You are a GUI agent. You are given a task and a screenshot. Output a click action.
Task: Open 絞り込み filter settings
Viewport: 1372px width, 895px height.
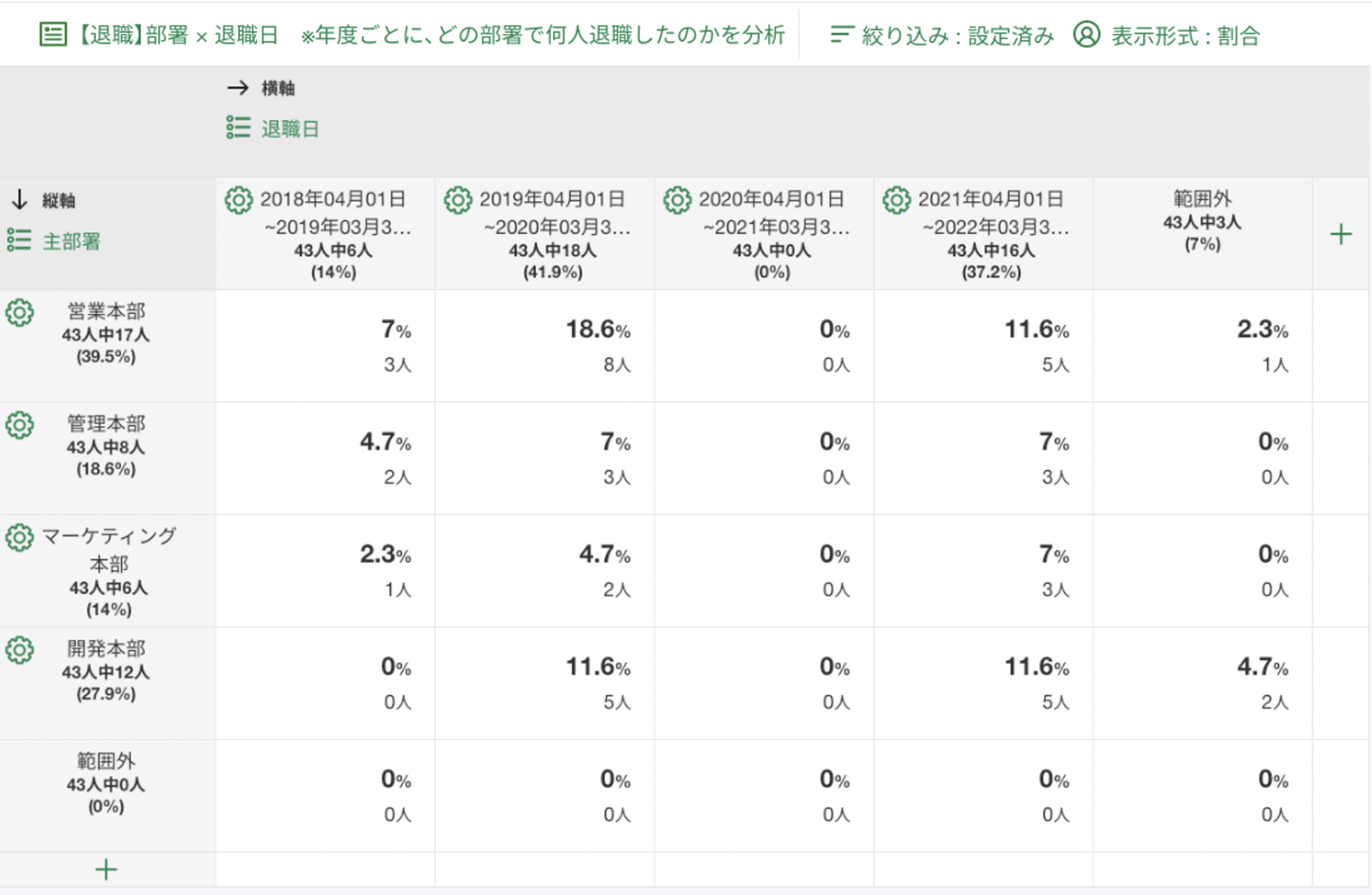point(942,36)
